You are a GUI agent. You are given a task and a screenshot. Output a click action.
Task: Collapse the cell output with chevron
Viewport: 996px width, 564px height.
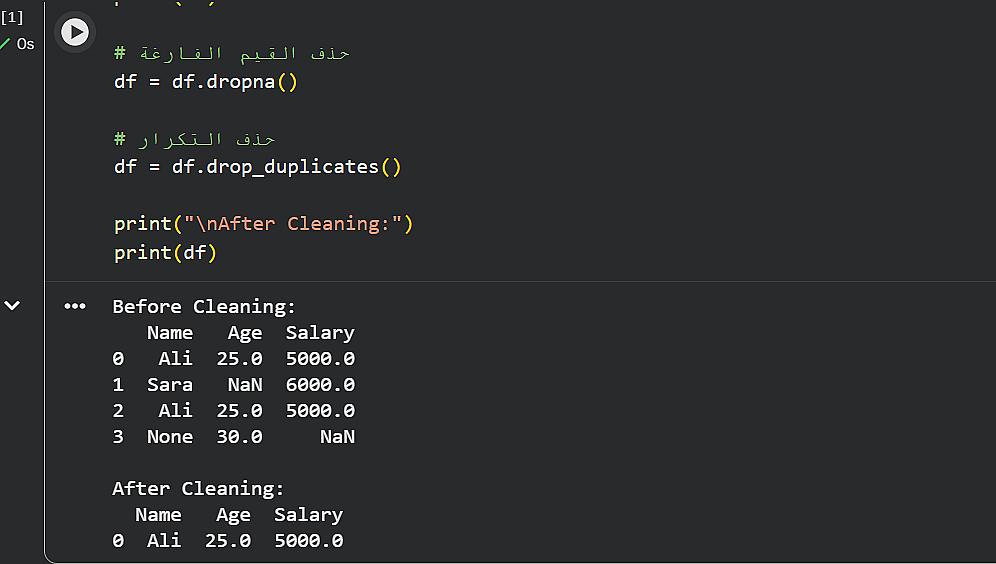coord(12,305)
